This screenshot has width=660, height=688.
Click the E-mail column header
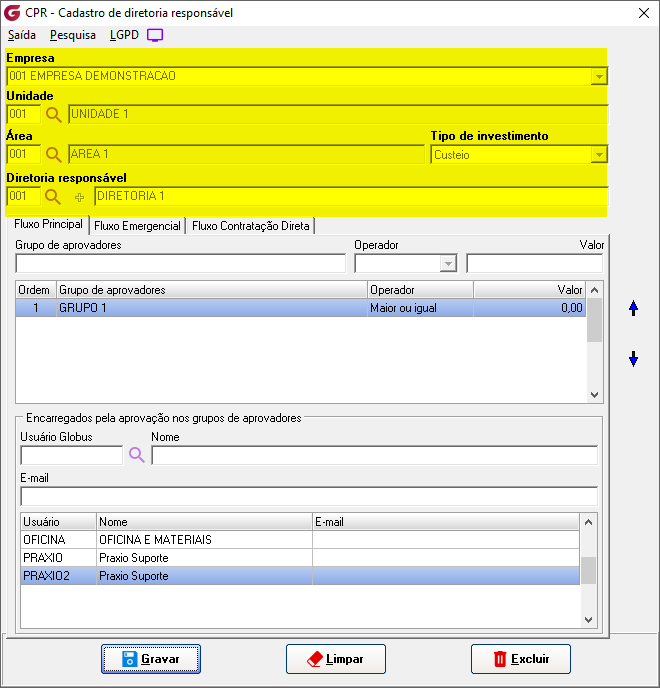446,522
